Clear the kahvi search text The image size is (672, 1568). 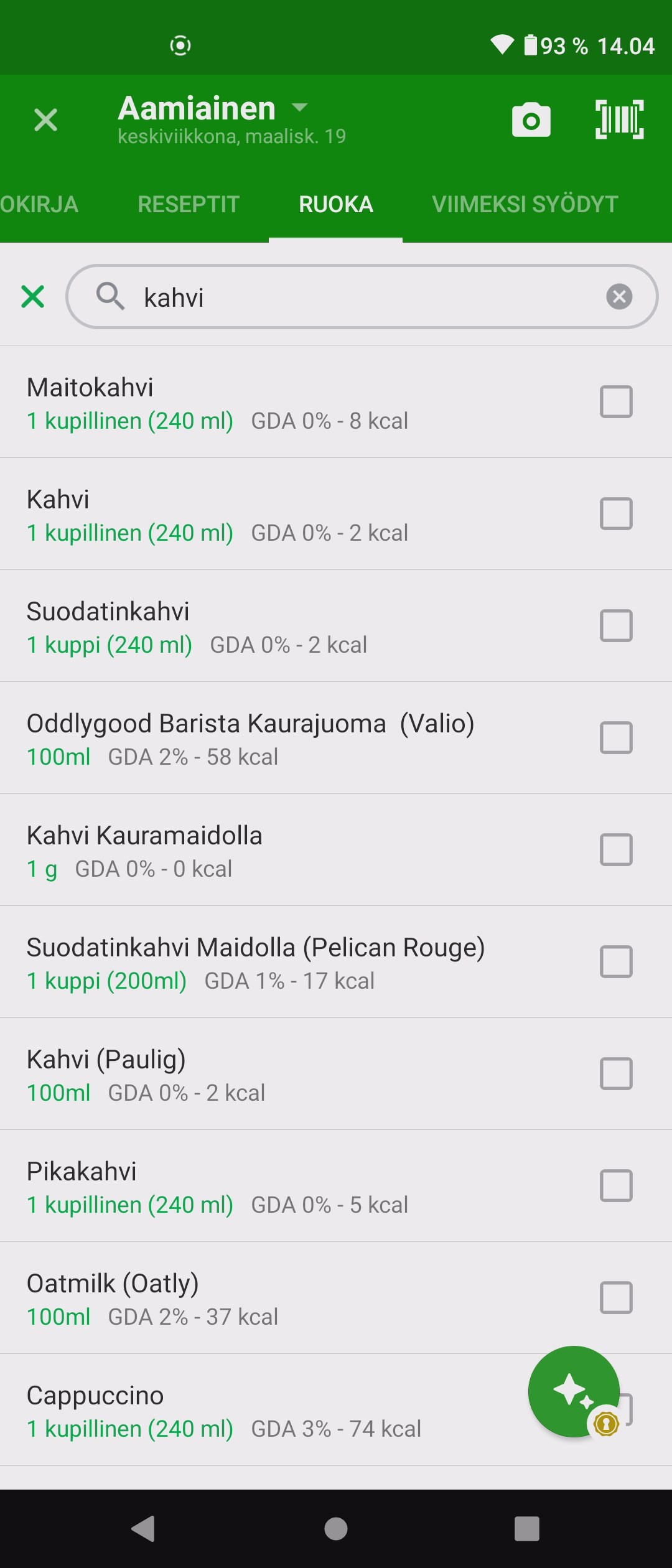point(619,297)
